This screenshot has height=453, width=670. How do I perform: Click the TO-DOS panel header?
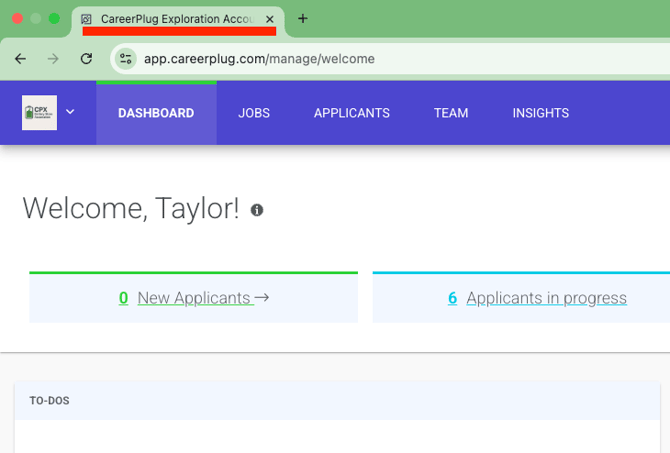coord(50,401)
